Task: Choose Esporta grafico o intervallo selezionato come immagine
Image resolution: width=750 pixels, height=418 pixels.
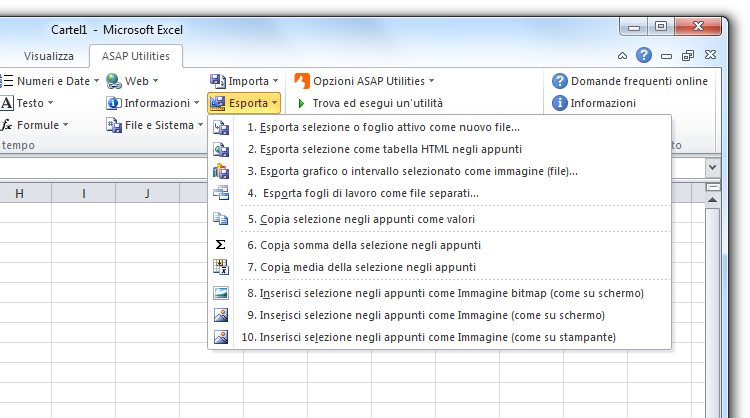Action: tap(440, 171)
